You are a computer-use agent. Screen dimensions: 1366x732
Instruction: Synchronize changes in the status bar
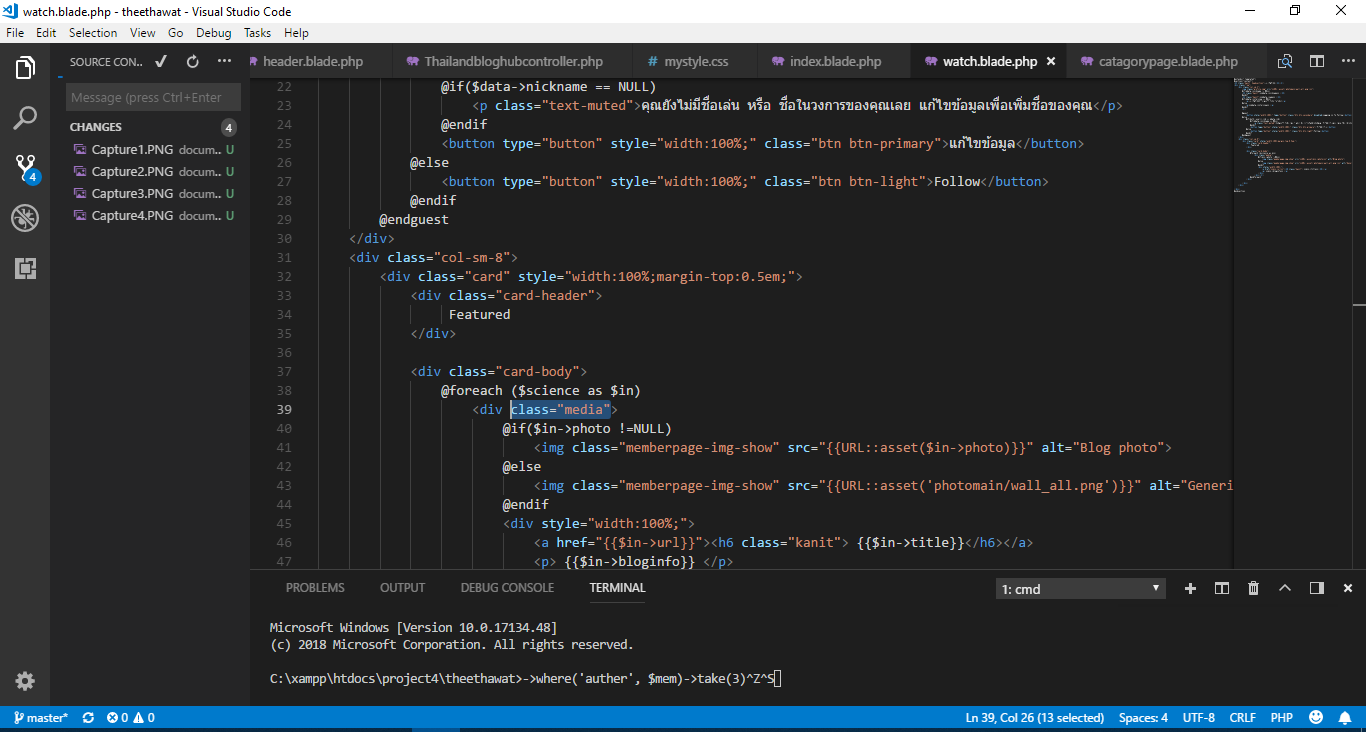point(88,718)
